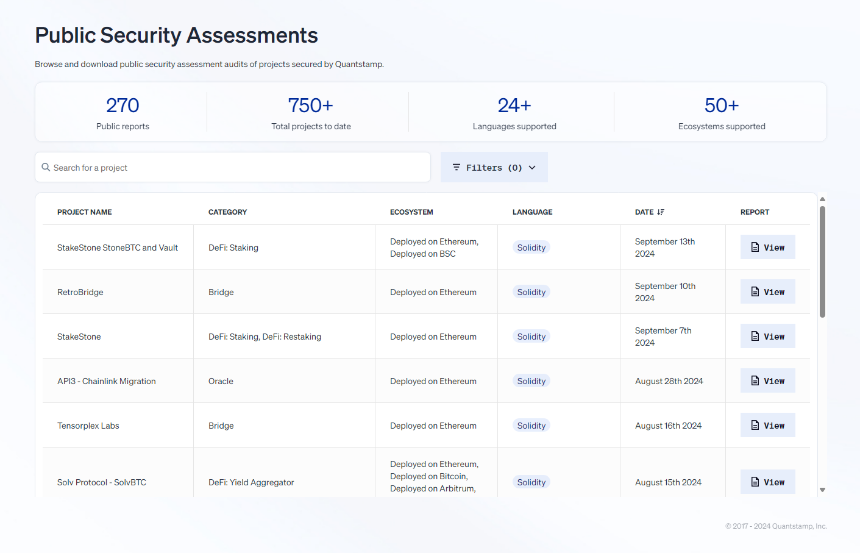View API3 - Chainlink Migration report
Image resolution: width=860 pixels, height=553 pixels.
(x=767, y=381)
